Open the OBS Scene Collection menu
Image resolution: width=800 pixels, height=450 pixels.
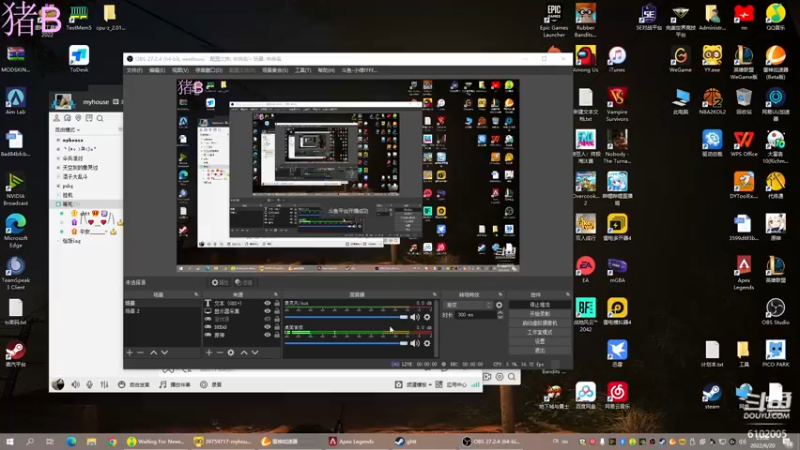(275, 70)
